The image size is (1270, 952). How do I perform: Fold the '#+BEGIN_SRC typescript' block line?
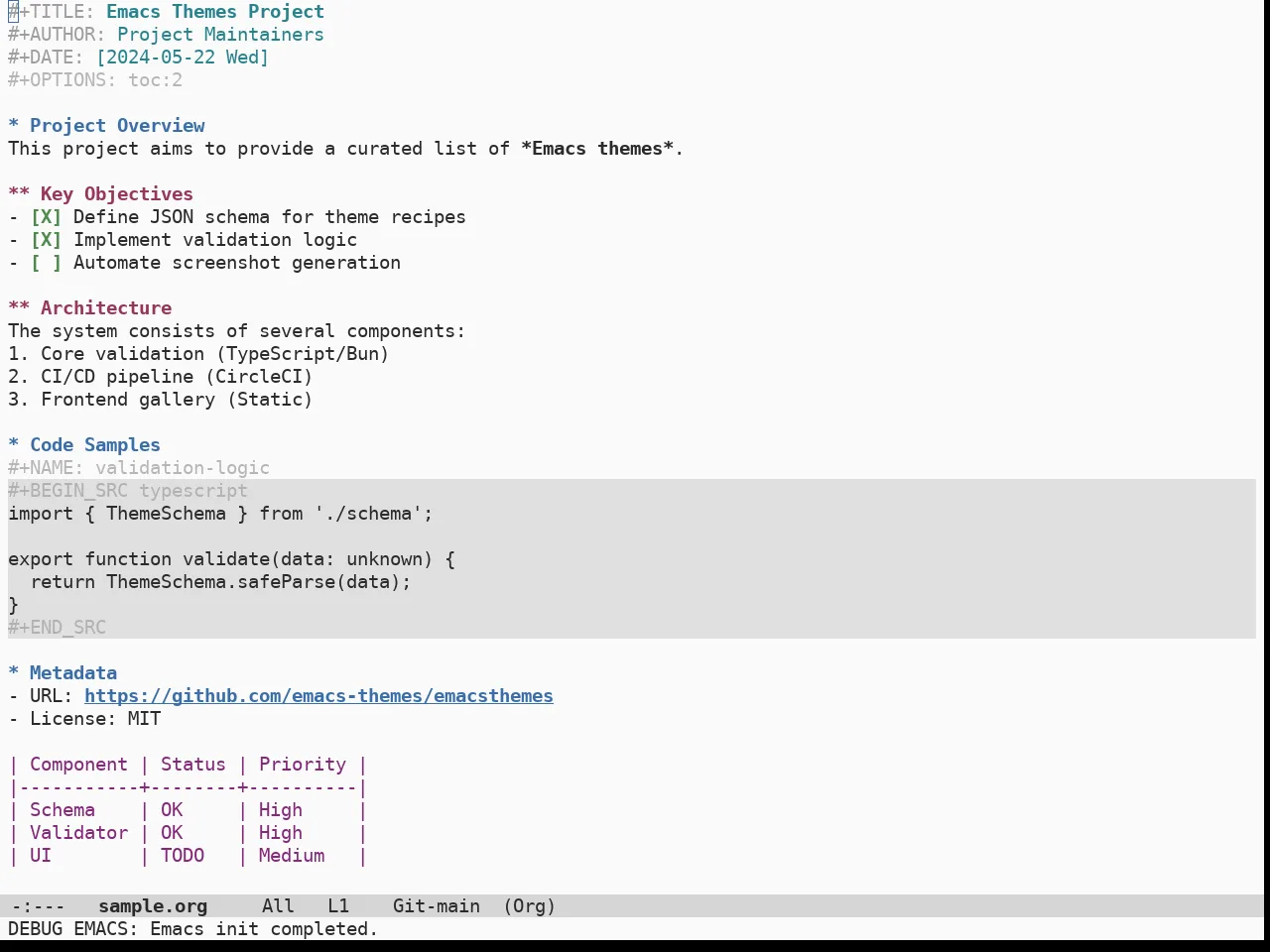pyautogui.click(x=128, y=491)
